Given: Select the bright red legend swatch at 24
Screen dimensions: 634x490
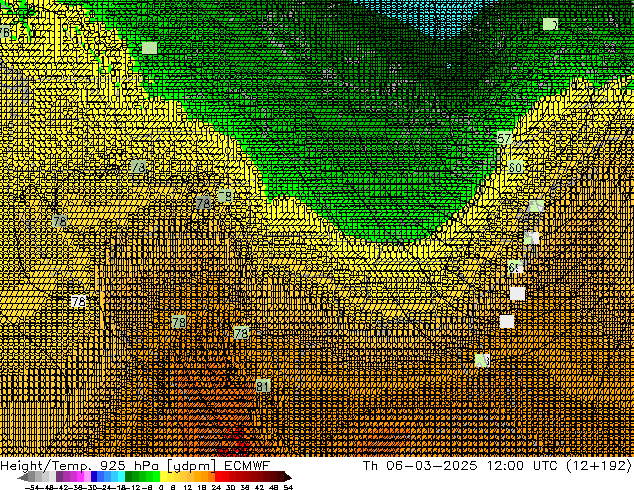Looking at the screenshot, I should (218, 477).
